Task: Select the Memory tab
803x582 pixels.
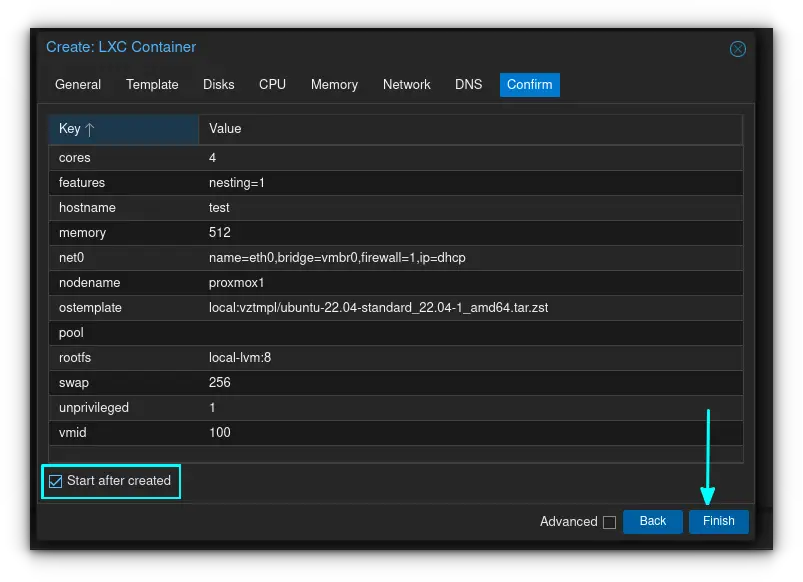Action: pos(334,85)
